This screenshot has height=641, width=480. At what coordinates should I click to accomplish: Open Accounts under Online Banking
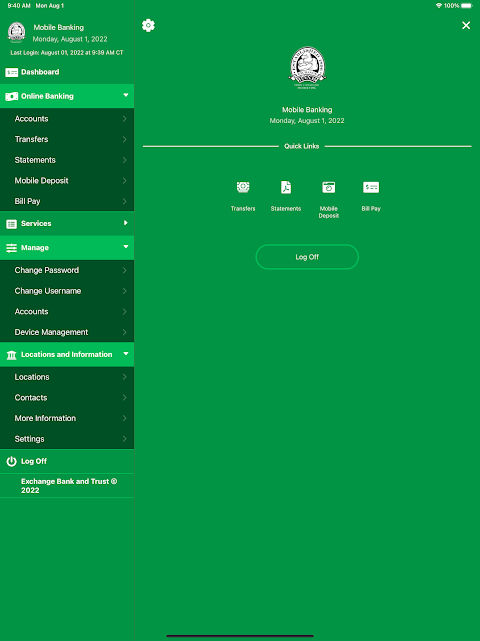67,119
